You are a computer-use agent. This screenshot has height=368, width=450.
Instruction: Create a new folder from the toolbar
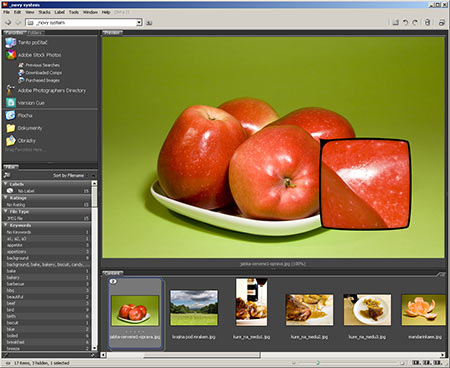click(396, 23)
